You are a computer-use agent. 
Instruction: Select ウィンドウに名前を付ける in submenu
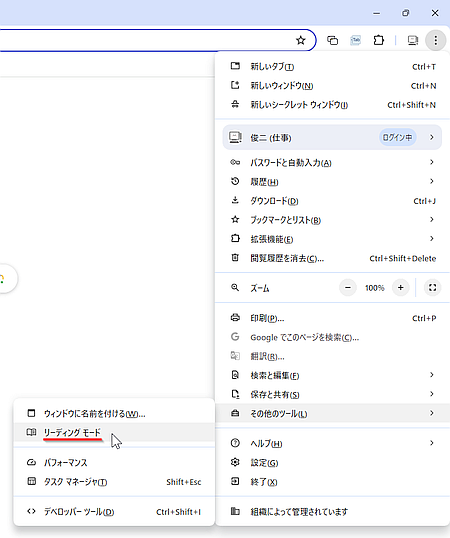[114, 413]
